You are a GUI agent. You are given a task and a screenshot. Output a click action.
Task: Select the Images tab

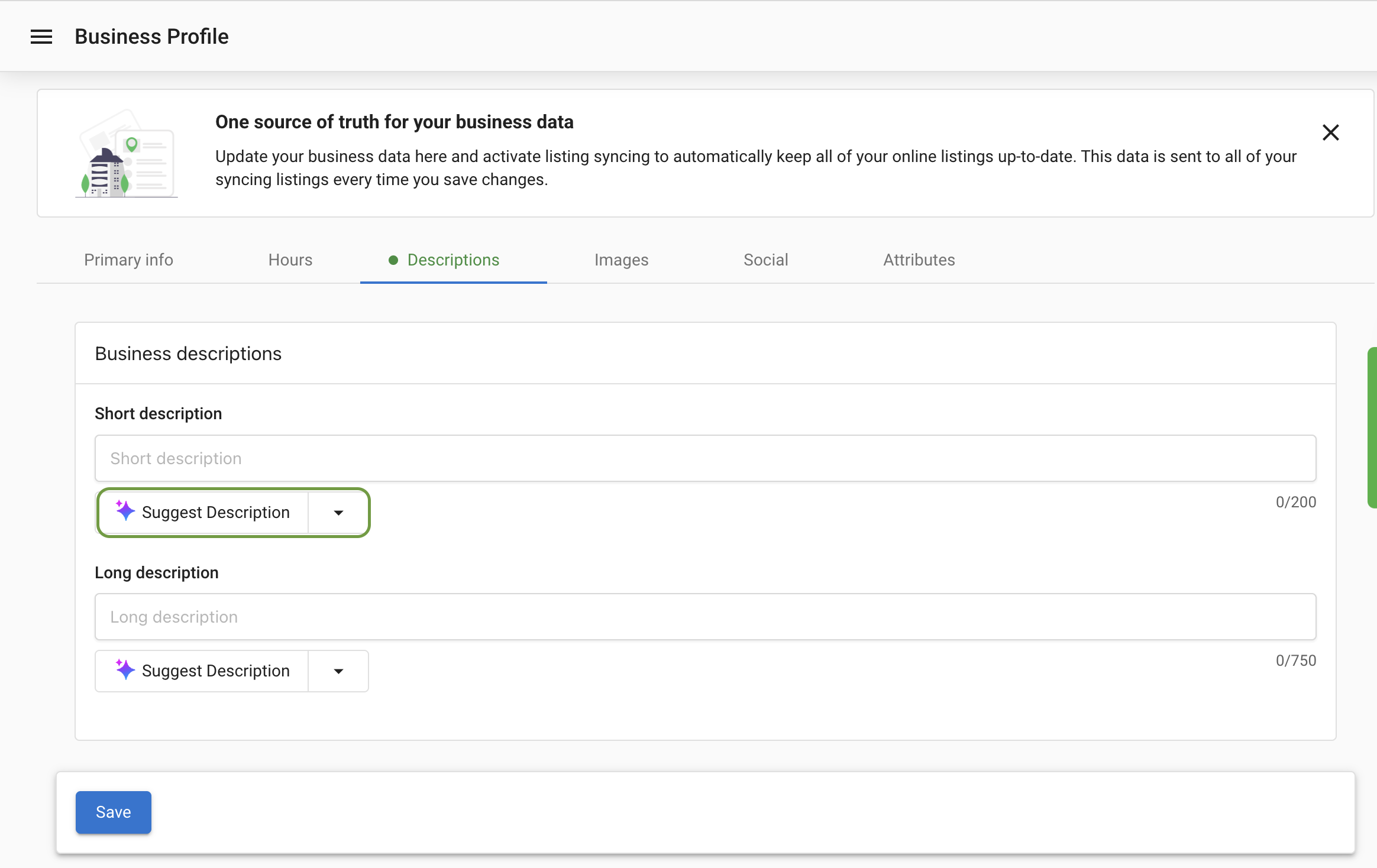pos(620,260)
